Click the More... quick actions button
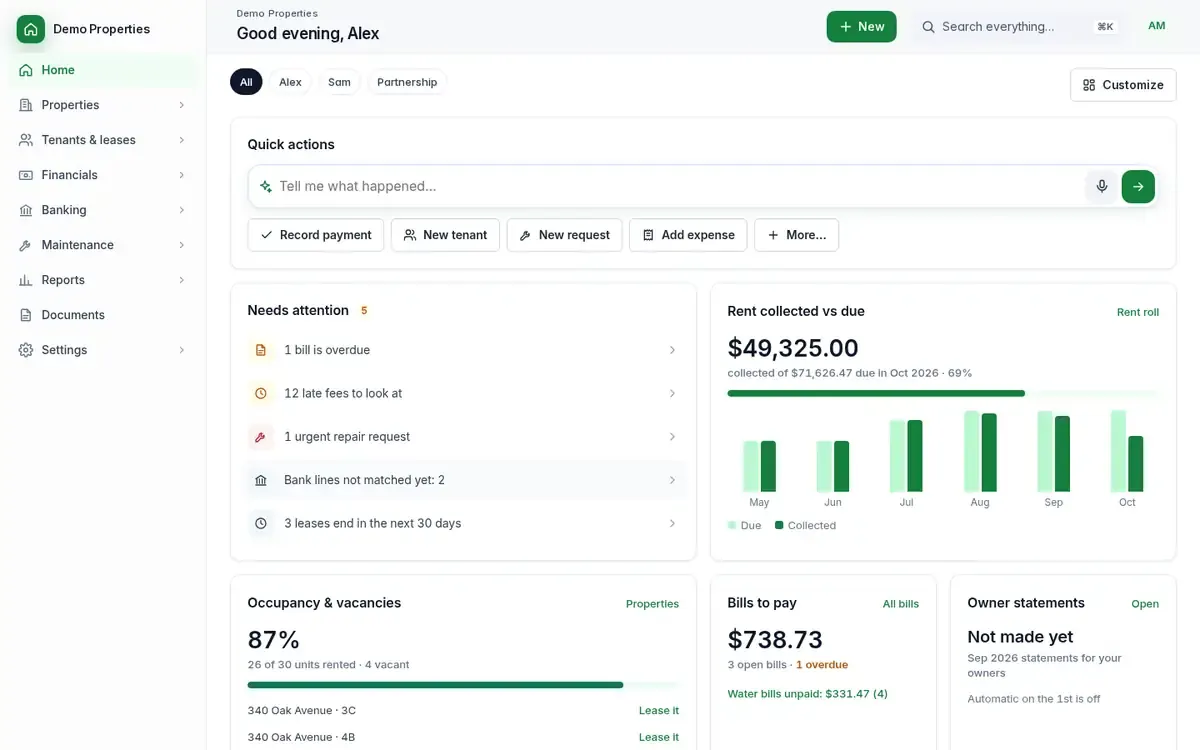 pyautogui.click(x=796, y=235)
